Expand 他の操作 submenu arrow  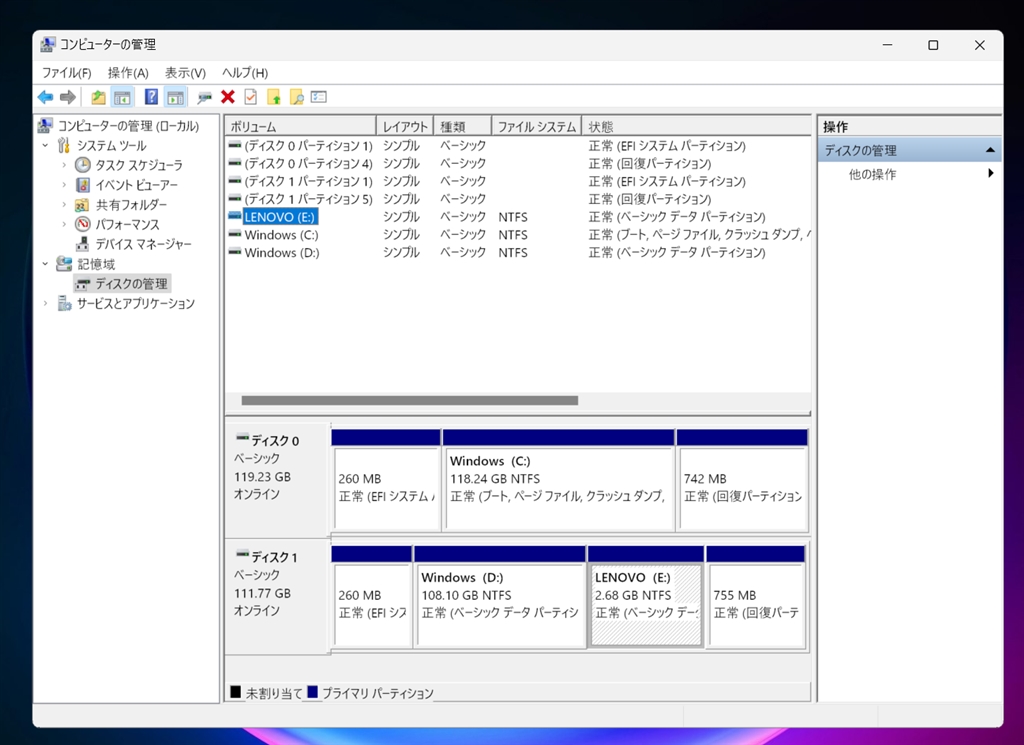pyautogui.click(x=990, y=174)
